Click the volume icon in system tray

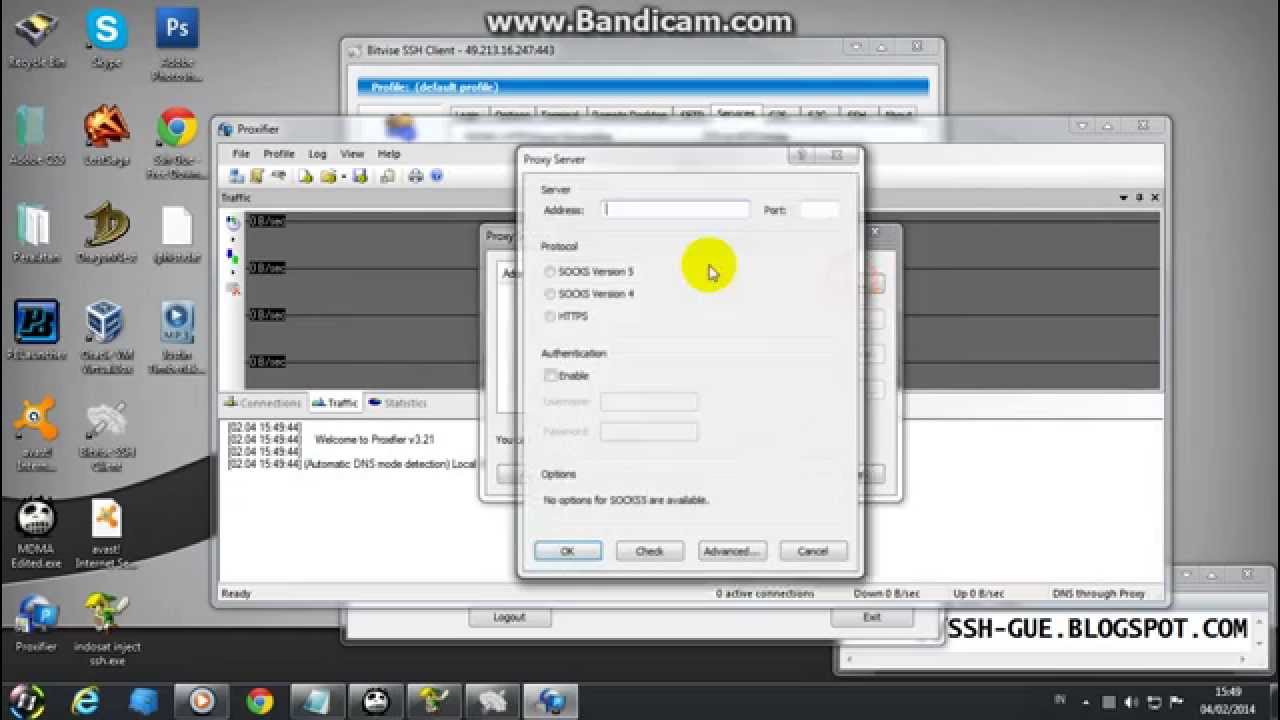(1130, 702)
